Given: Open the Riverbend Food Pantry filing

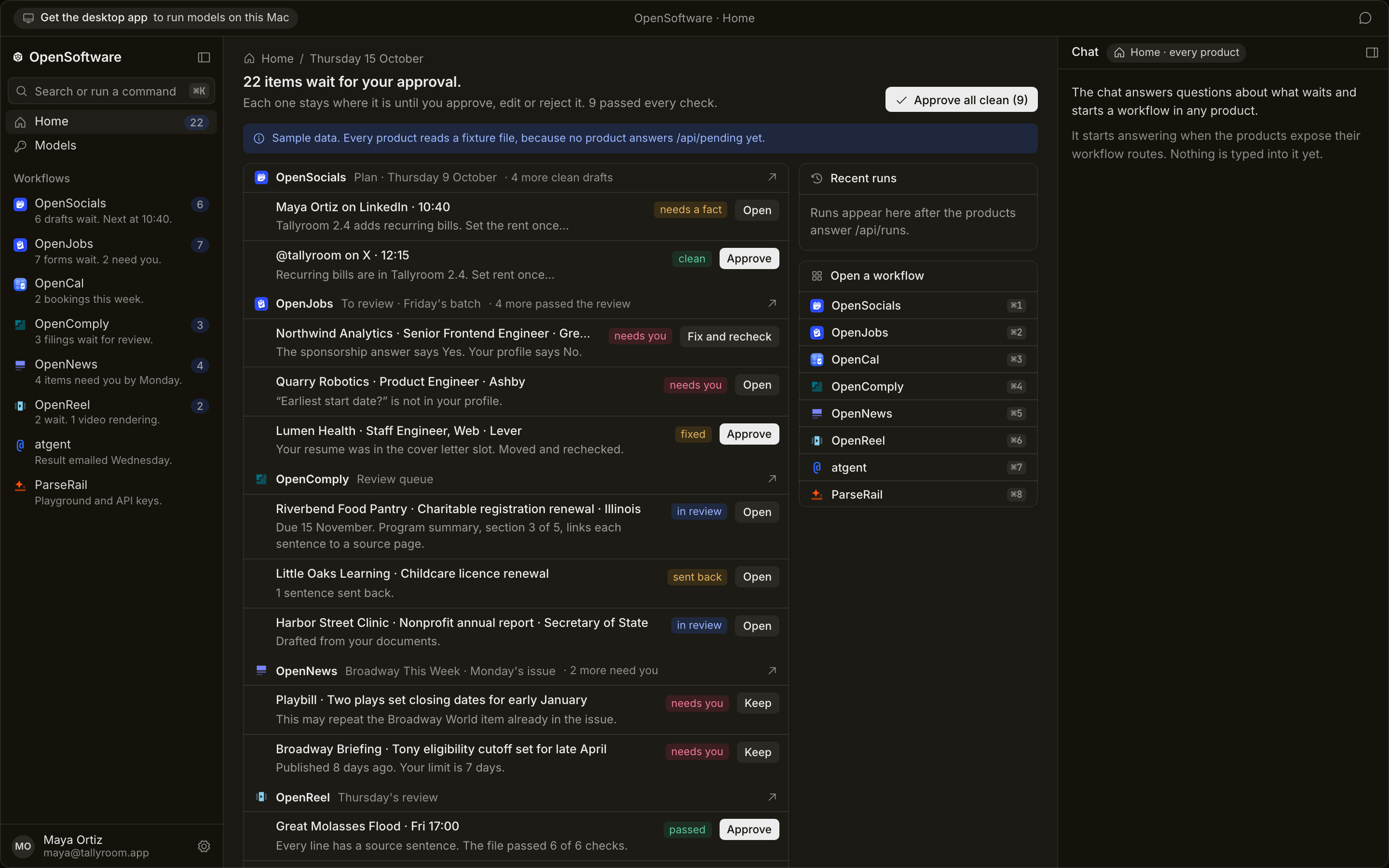Looking at the screenshot, I should 757,512.
